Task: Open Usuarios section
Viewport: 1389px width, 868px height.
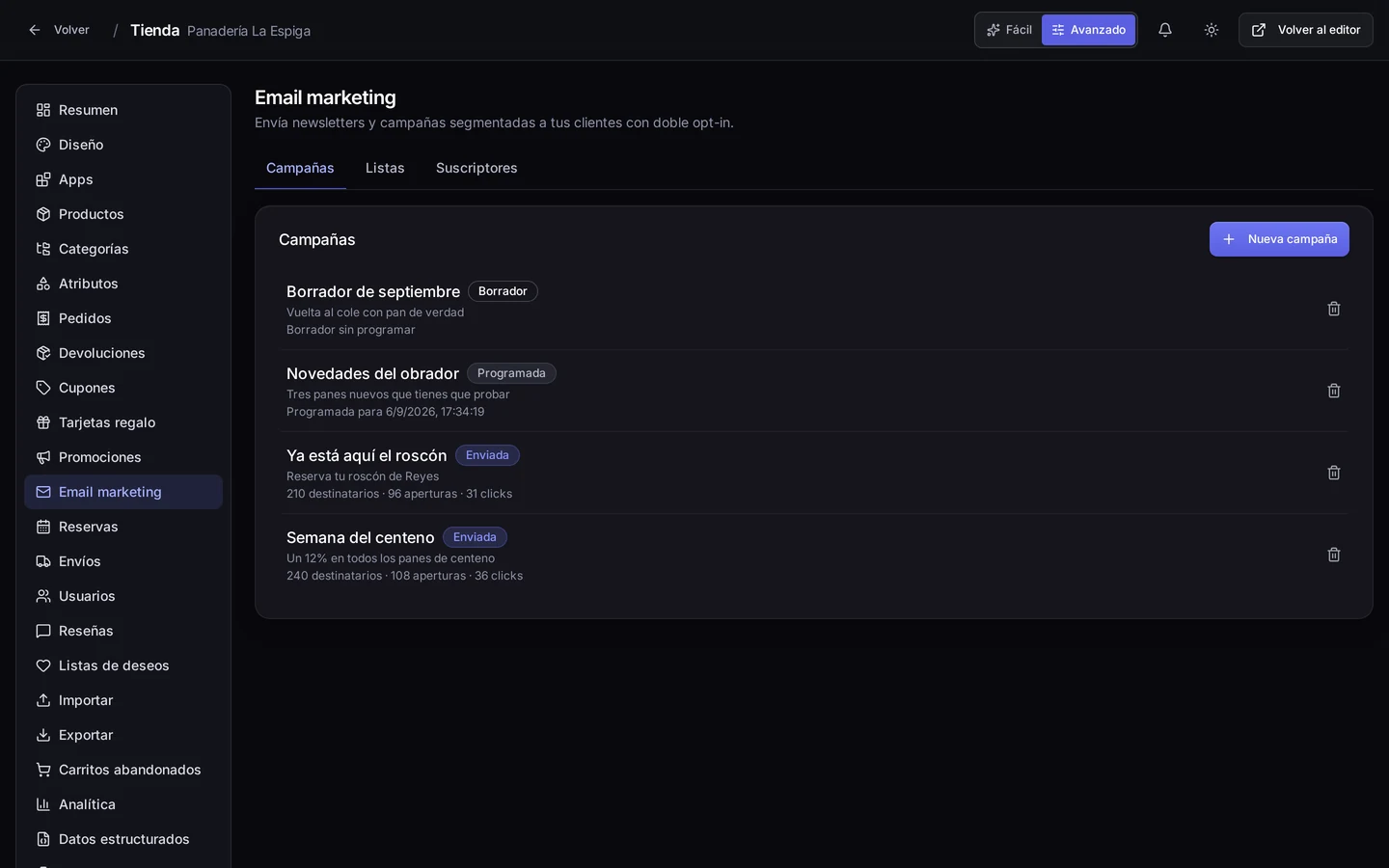Action: (x=123, y=596)
